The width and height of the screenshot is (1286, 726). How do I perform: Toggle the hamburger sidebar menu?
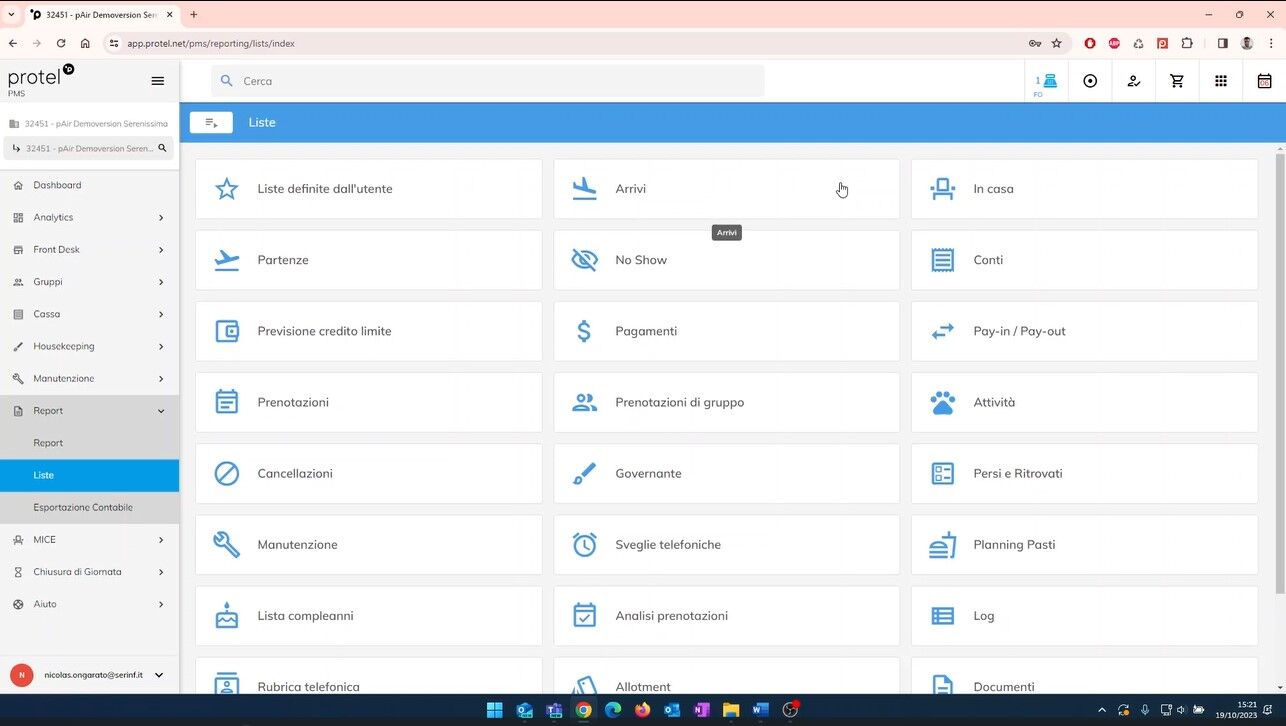[x=157, y=81]
